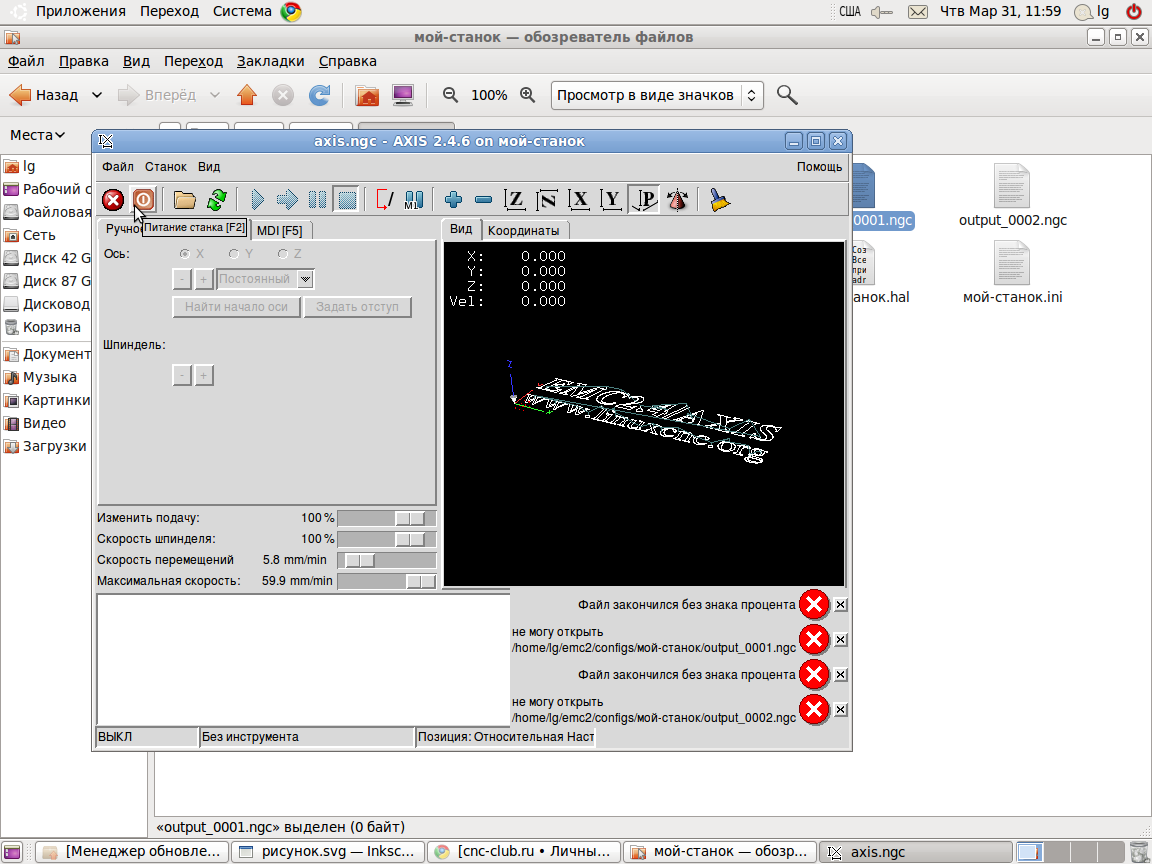The height and width of the screenshot is (864, 1152).
Task: Toggle optional pause M1 button
Action: pos(414,200)
